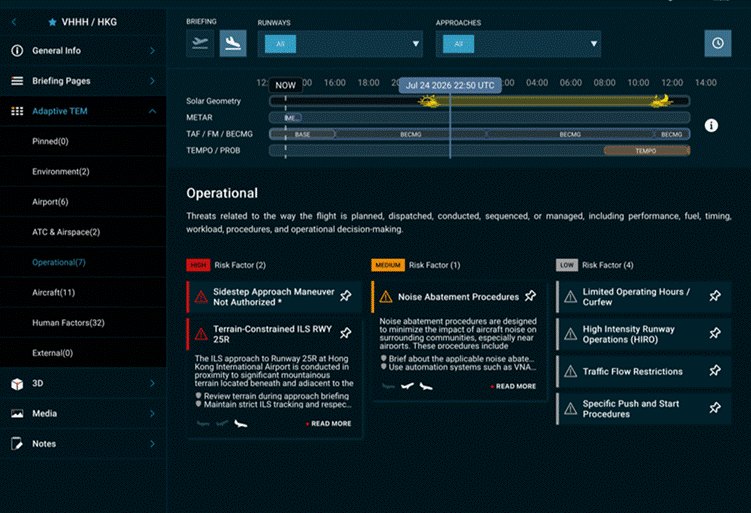The height and width of the screenshot is (513, 751).
Task: Click the NOW timeline marker
Action: [285, 85]
